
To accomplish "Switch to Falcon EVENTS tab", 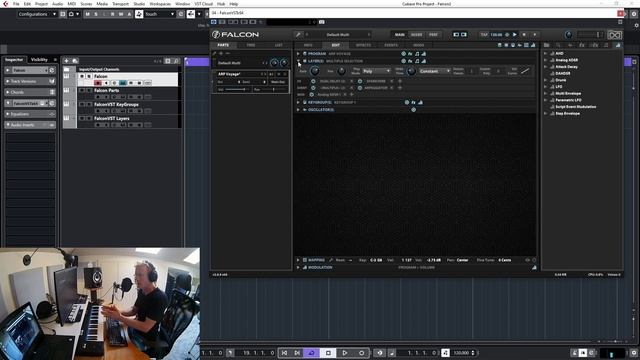I will [391, 45].
